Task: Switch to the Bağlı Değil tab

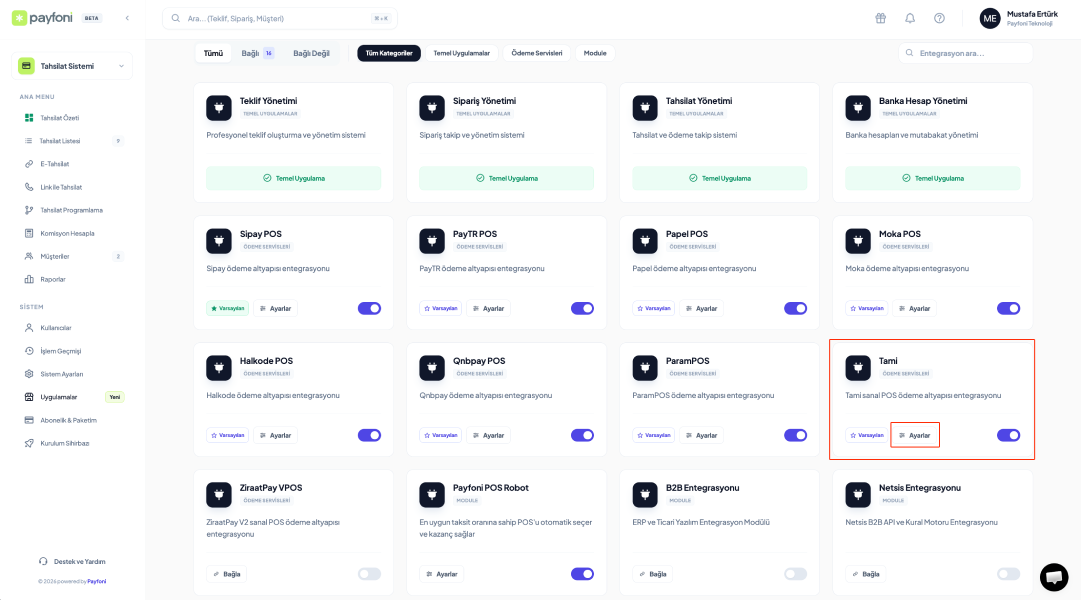Action: pyautogui.click(x=311, y=53)
